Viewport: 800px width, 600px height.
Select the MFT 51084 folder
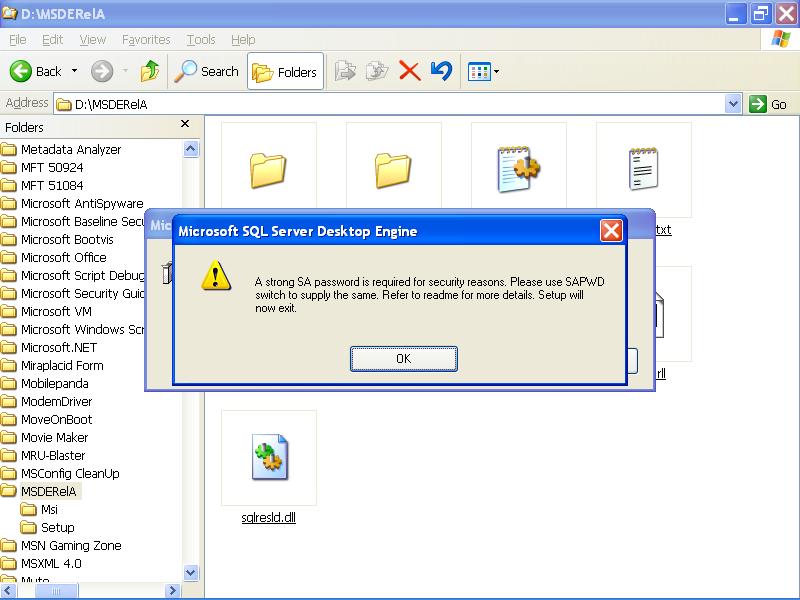pyautogui.click(x=52, y=185)
